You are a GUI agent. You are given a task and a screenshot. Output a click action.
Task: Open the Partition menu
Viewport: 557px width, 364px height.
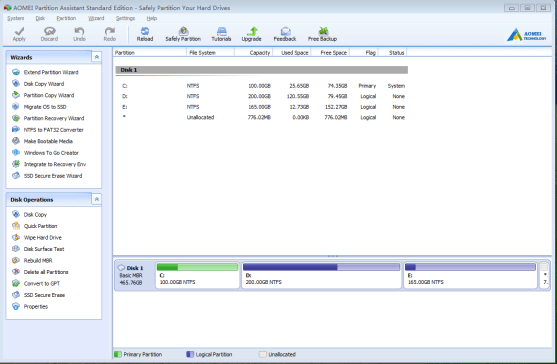66,18
